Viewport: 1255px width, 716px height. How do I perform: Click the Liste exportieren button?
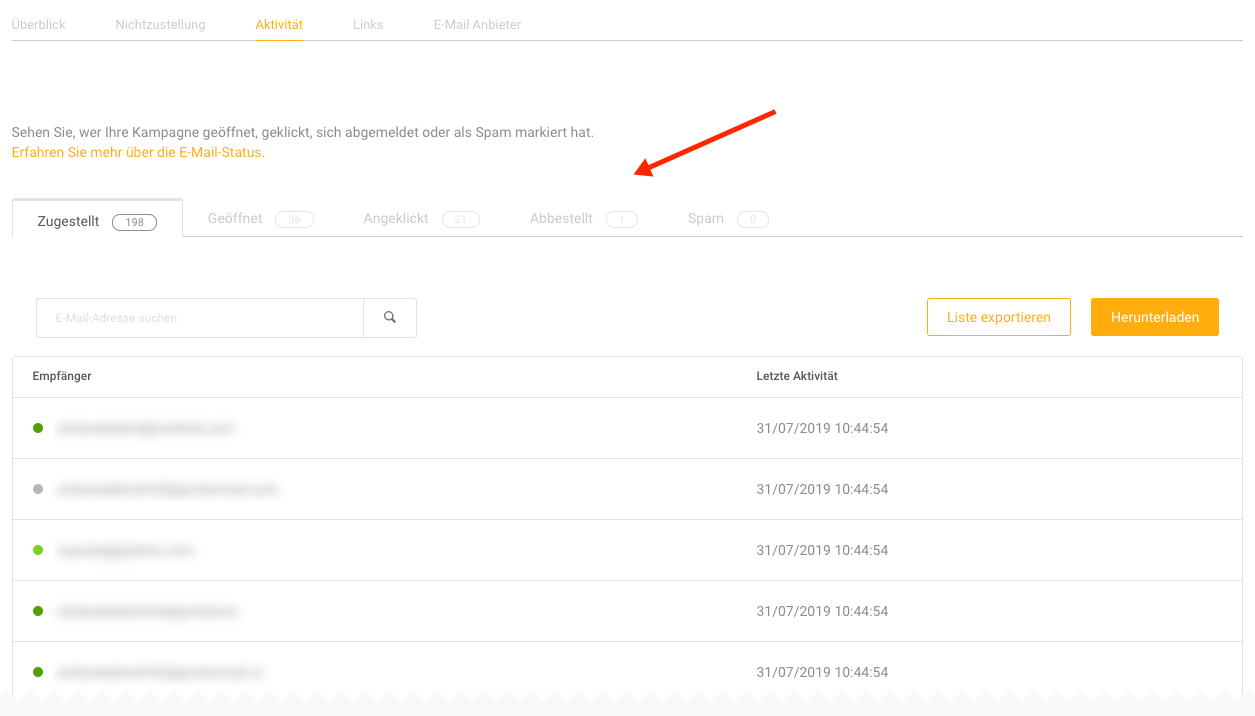pyautogui.click(x=999, y=317)
